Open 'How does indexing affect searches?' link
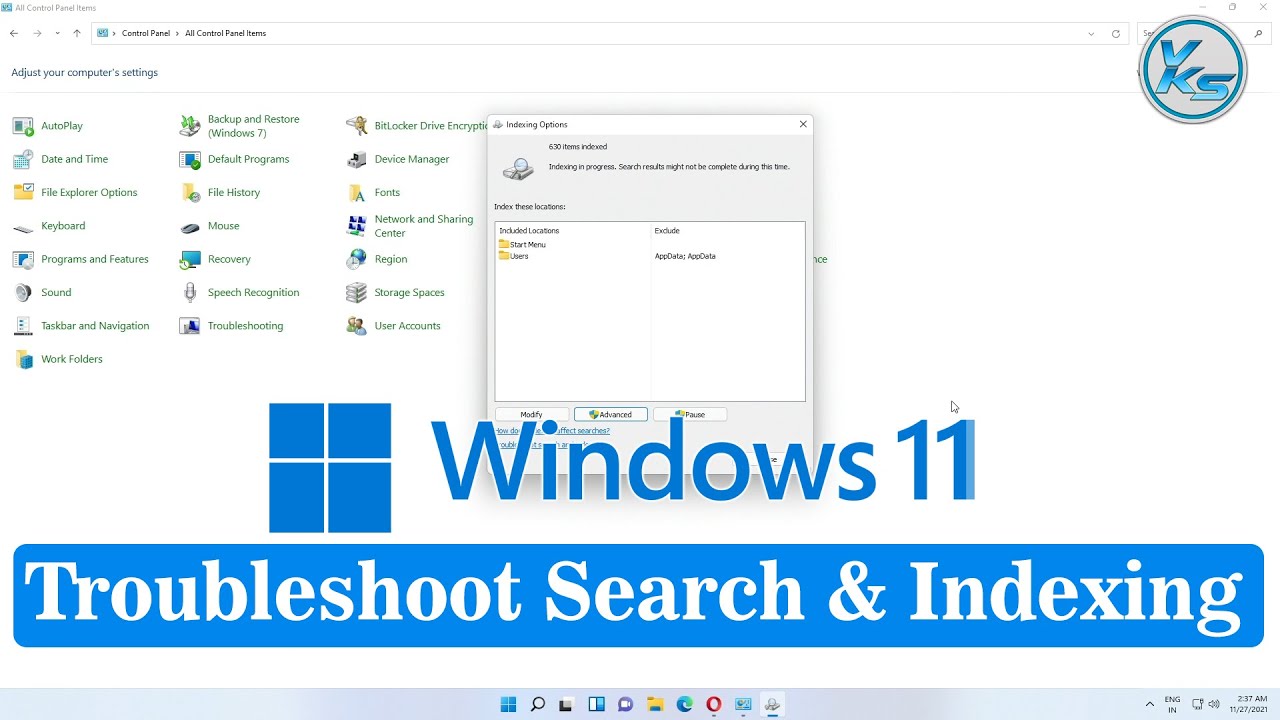The height and width of the screenshot is (720, 1280). pyautogui.click(x=552, y=431)
